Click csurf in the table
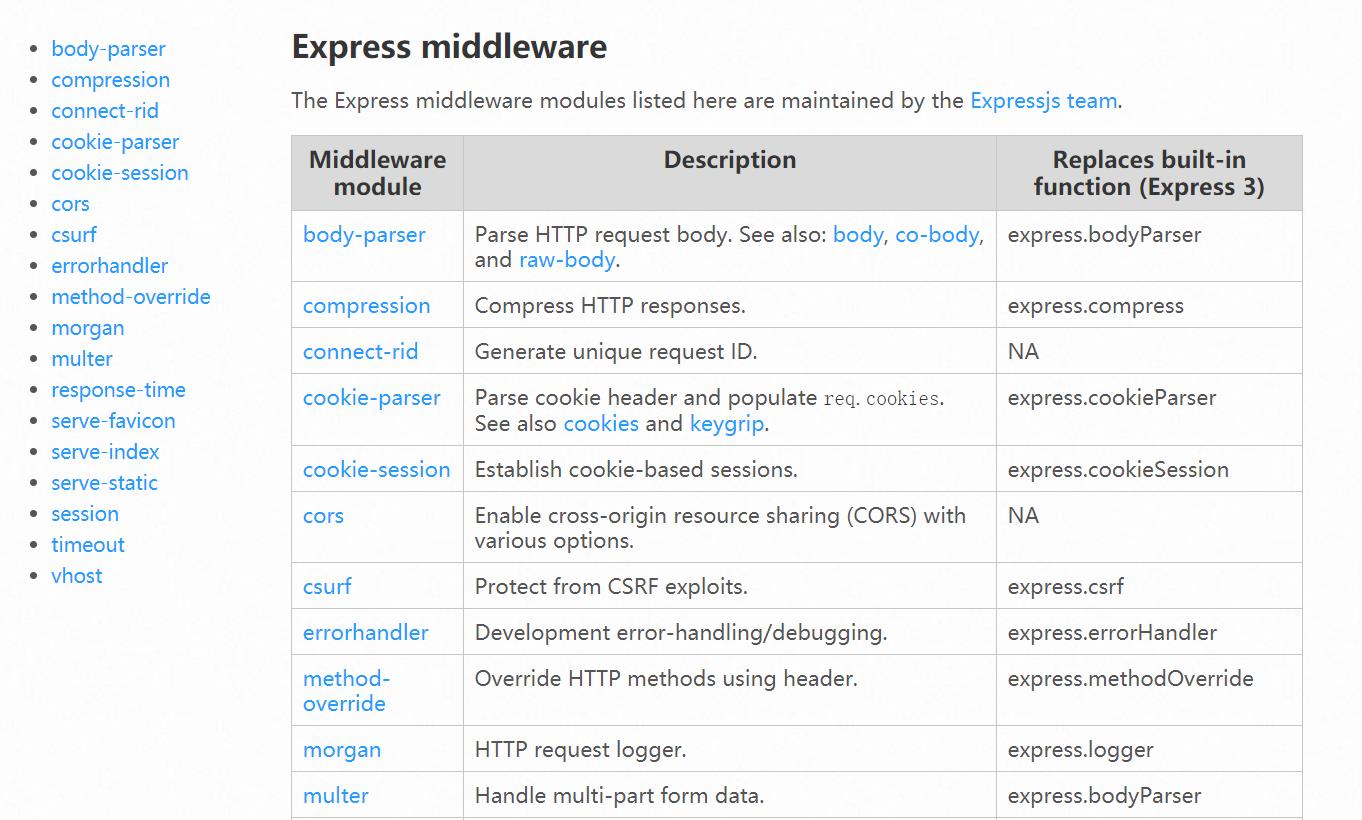Viewport: 1362px width, 820px height. (327, 587)
